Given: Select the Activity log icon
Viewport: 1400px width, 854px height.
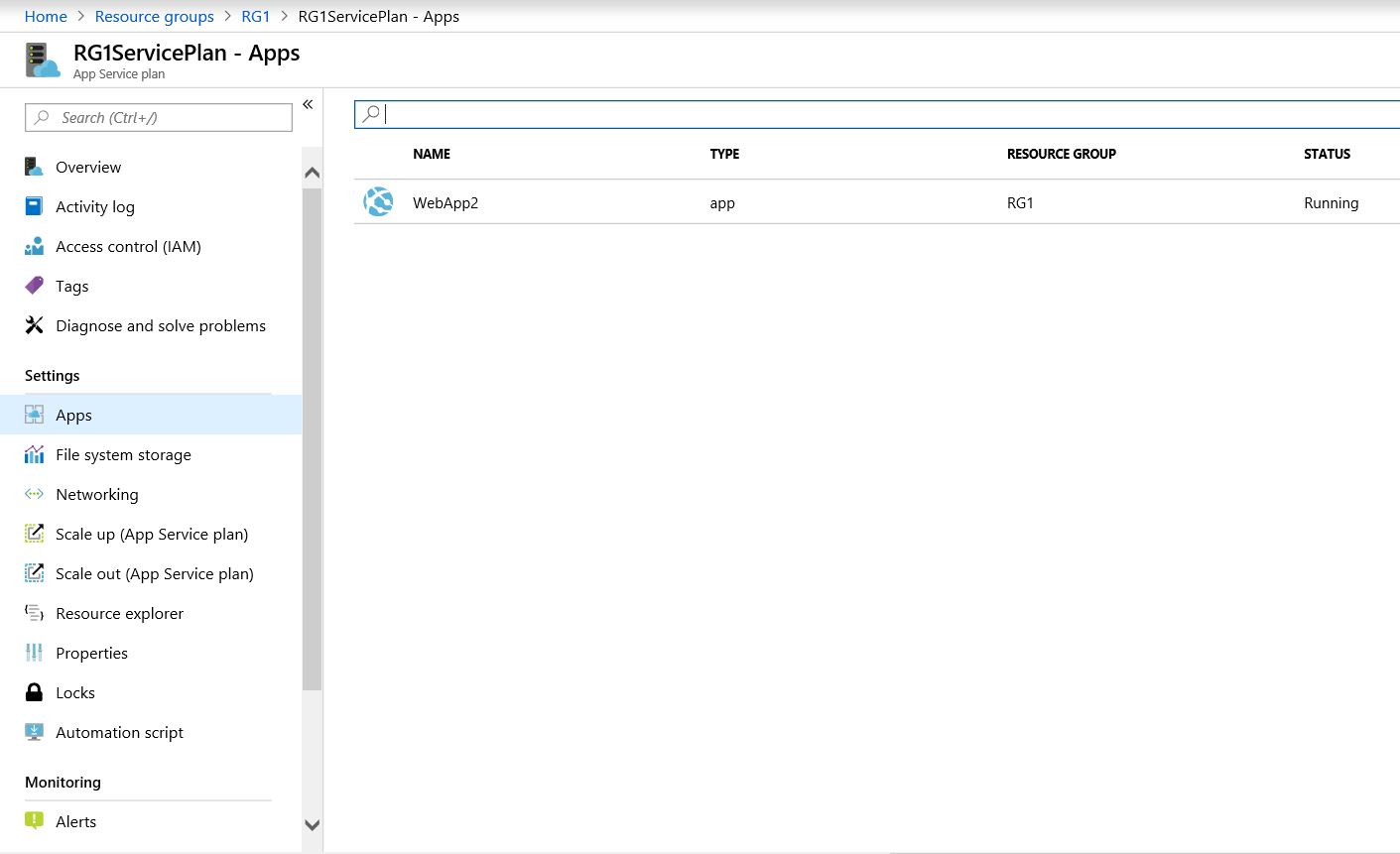Looking at the screenshot, I should click(x=35, y=206).
